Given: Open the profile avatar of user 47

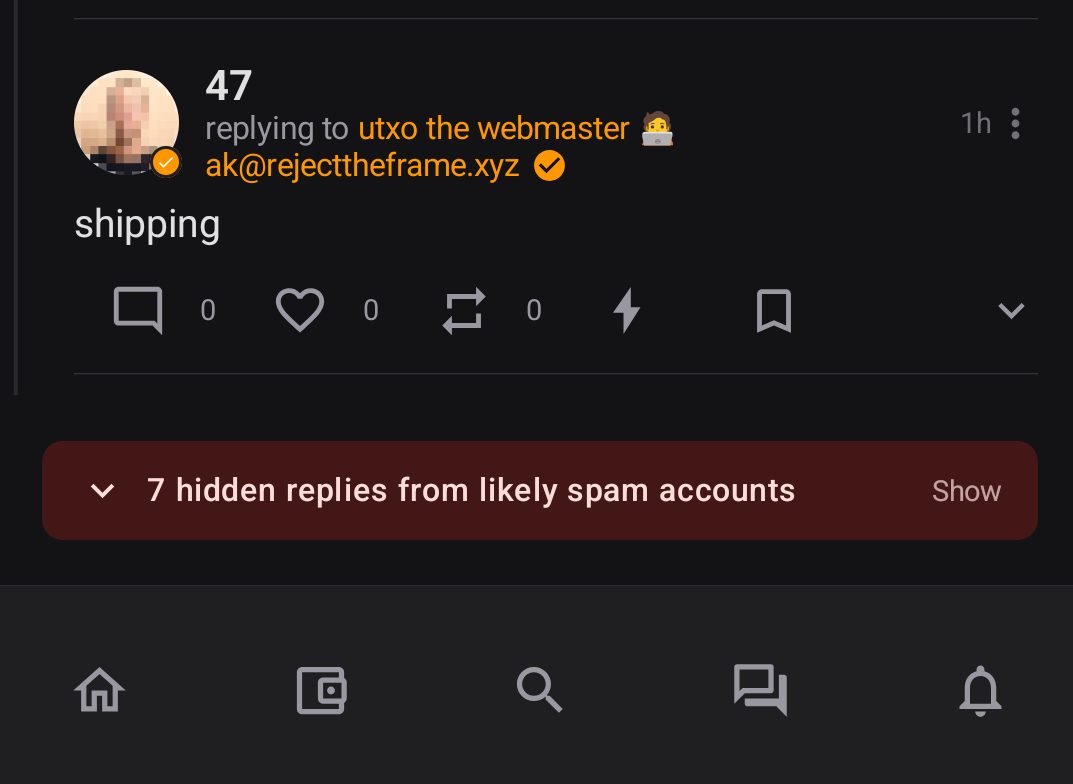Looking at the screenshot, I should 126,122.
